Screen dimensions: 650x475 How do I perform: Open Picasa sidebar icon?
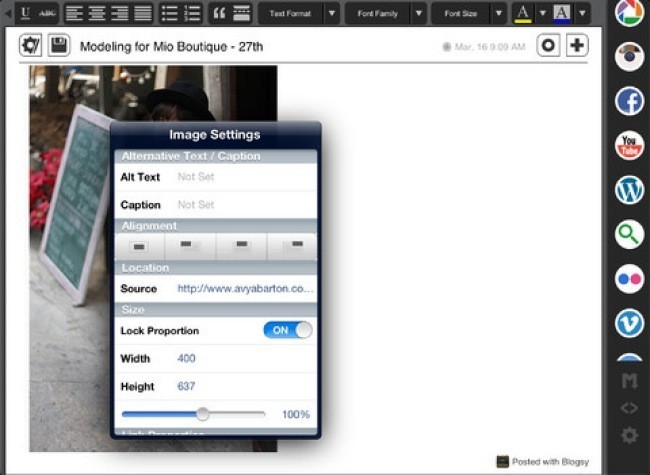[x=629, y=12]
